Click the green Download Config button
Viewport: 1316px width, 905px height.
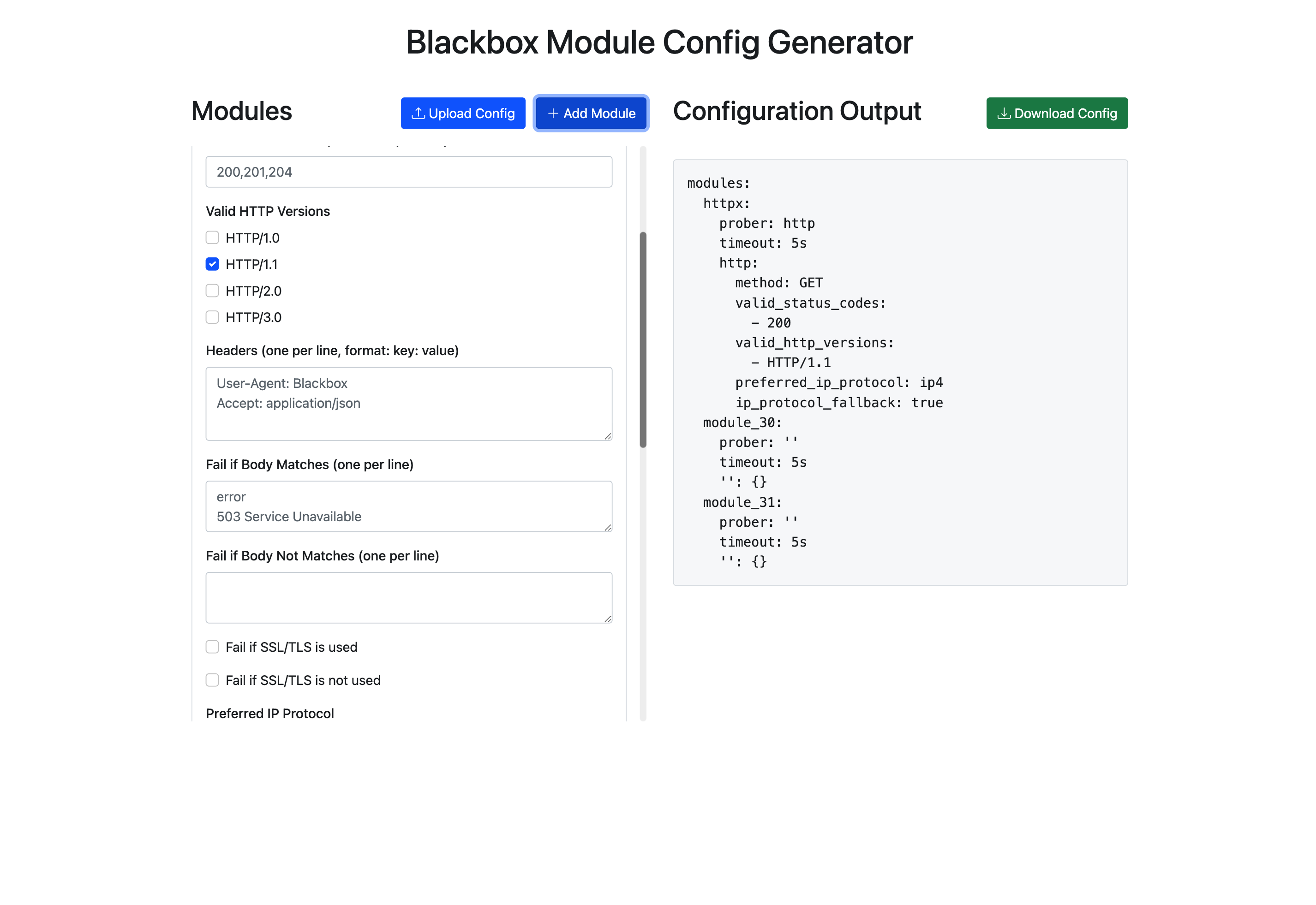click(x=1056, y=113)
